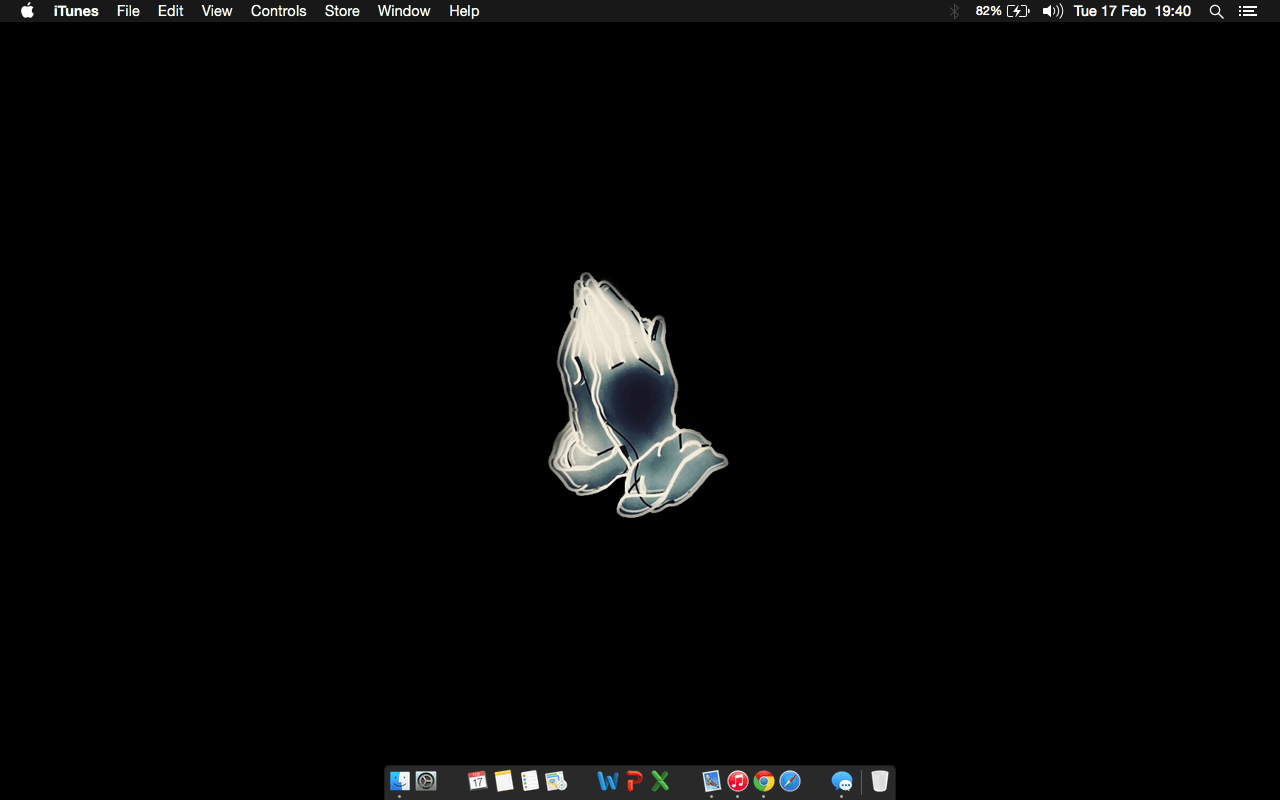This screenshot has width=1280, height=800.
Task: Open Spotlight search magnifier
Action: point(1216,11)
